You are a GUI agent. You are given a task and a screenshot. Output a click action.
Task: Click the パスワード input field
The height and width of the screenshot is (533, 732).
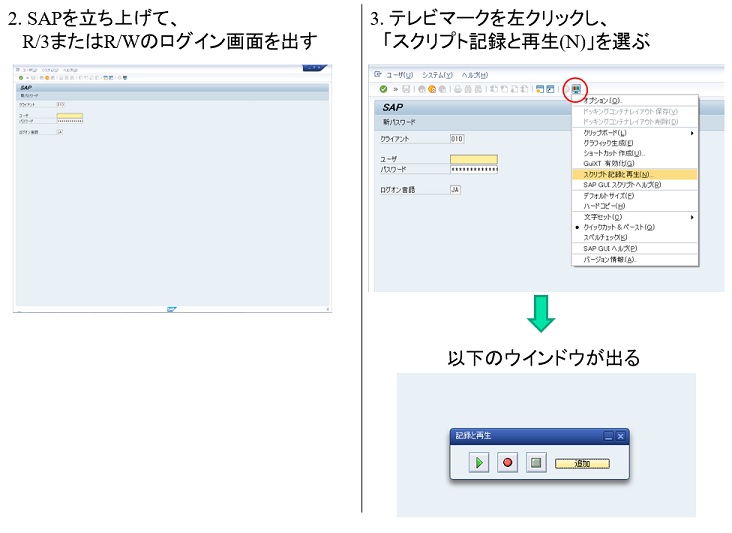(x=474, y=169)
